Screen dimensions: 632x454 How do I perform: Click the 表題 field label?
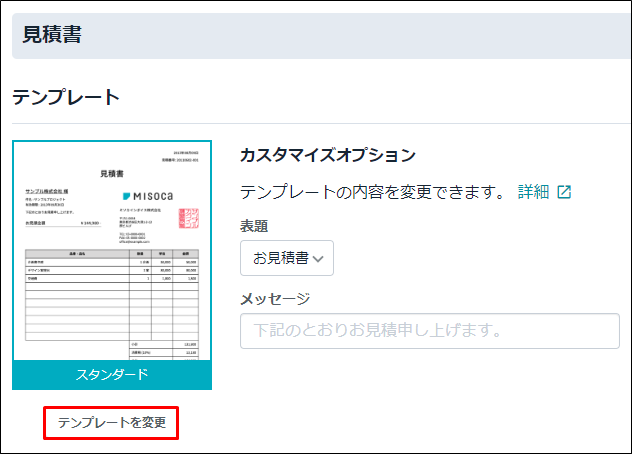click(254, 225)
